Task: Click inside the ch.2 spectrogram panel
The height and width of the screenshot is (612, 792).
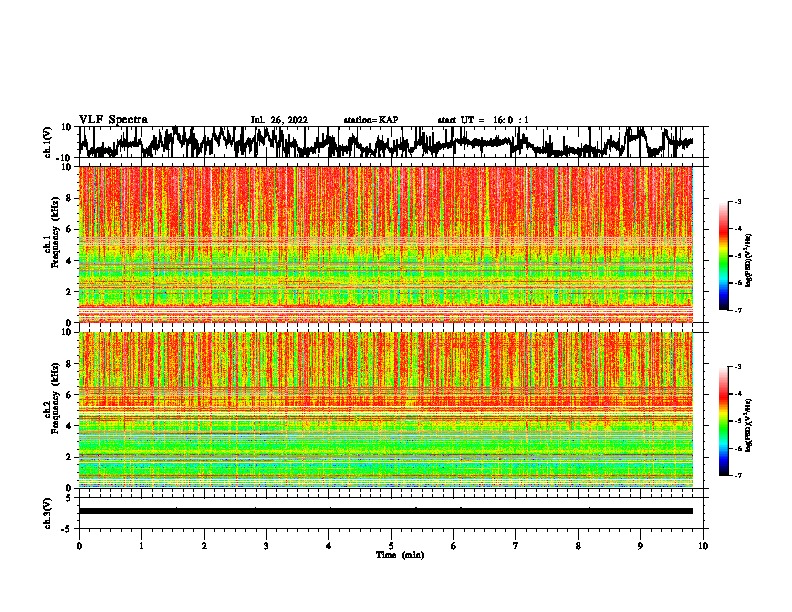Action: [x=386, y=410]
